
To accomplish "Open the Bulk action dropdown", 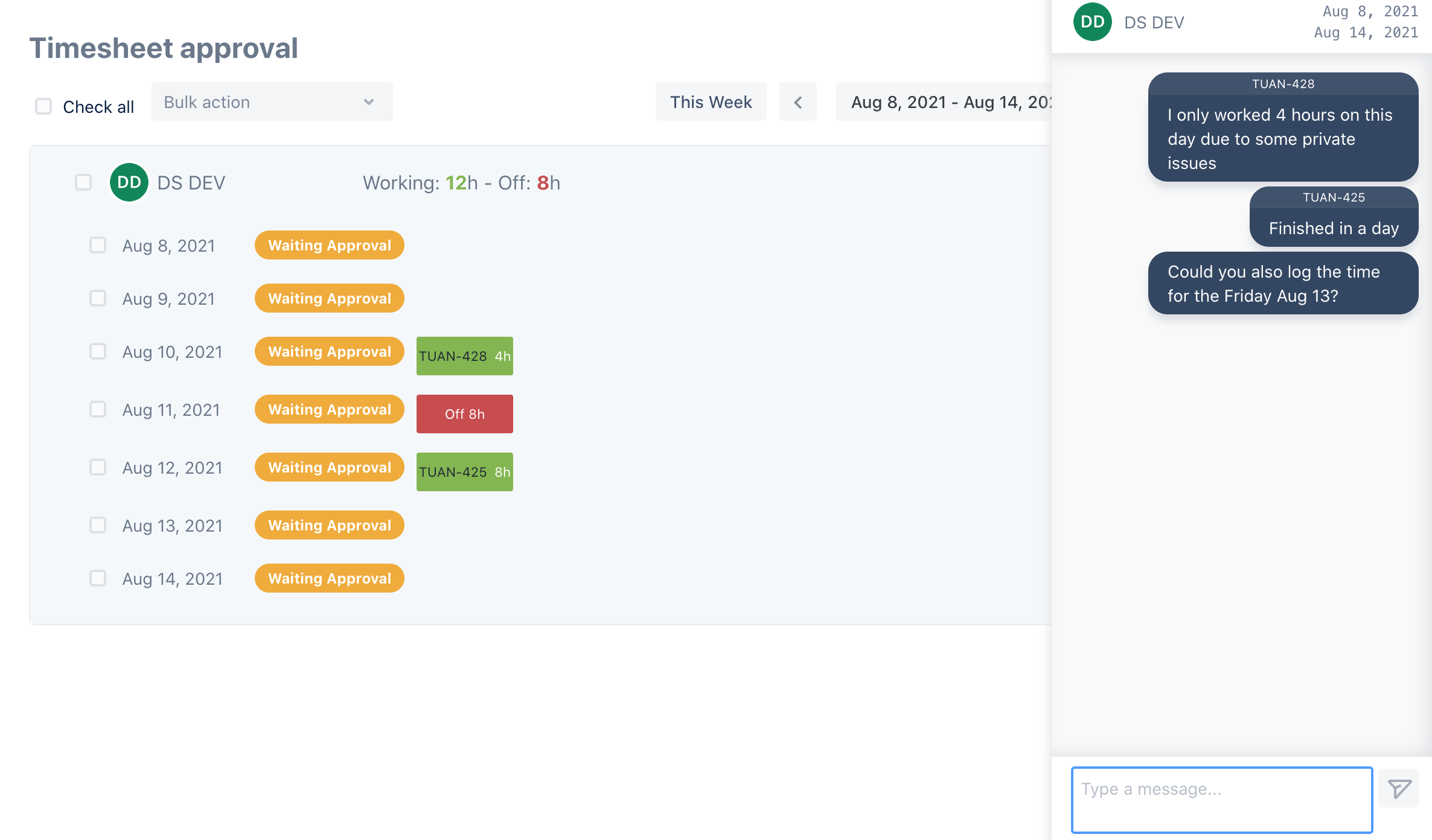I will [272, 102].
